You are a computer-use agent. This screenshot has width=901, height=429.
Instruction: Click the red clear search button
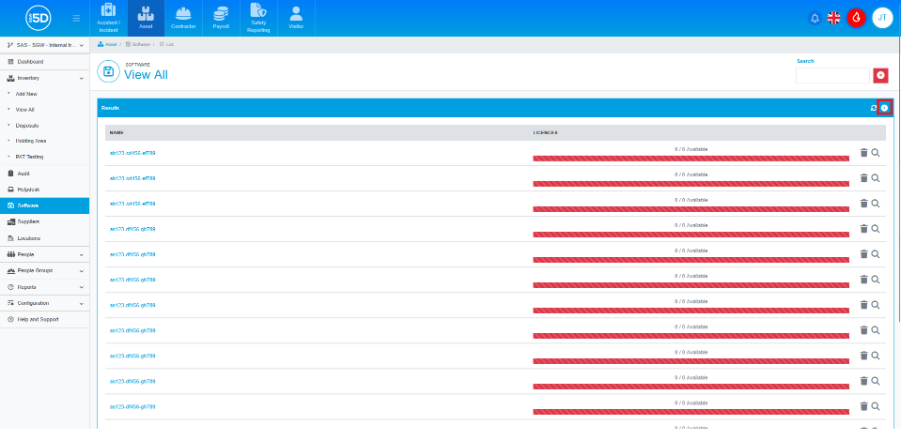(880, 75)
